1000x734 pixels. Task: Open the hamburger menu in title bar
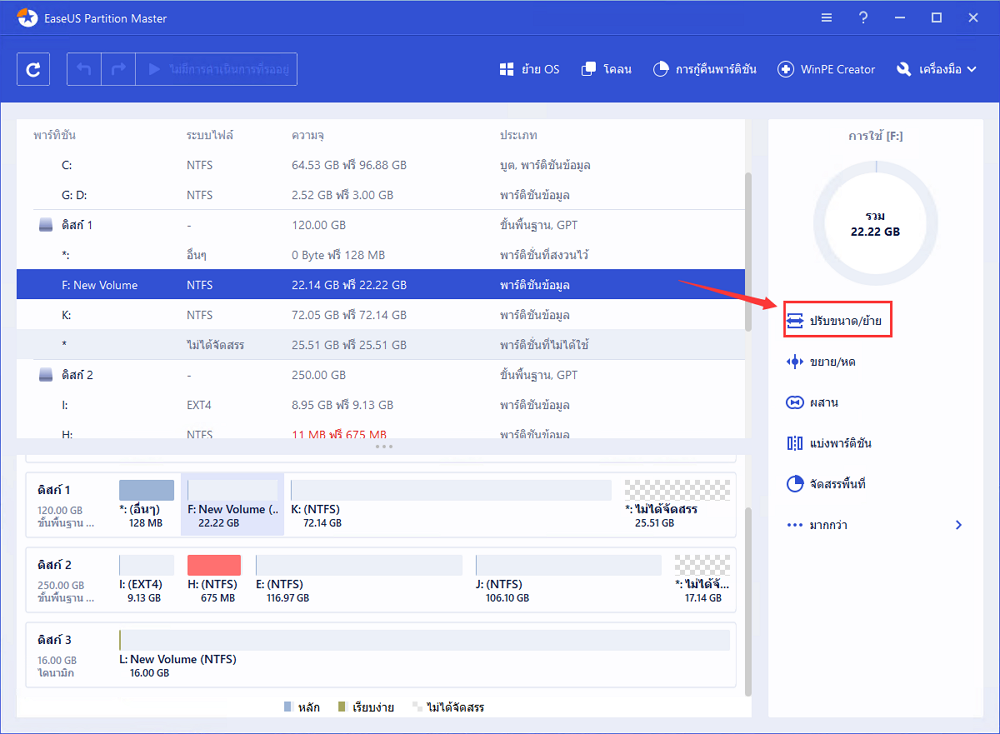click(827, 18)
